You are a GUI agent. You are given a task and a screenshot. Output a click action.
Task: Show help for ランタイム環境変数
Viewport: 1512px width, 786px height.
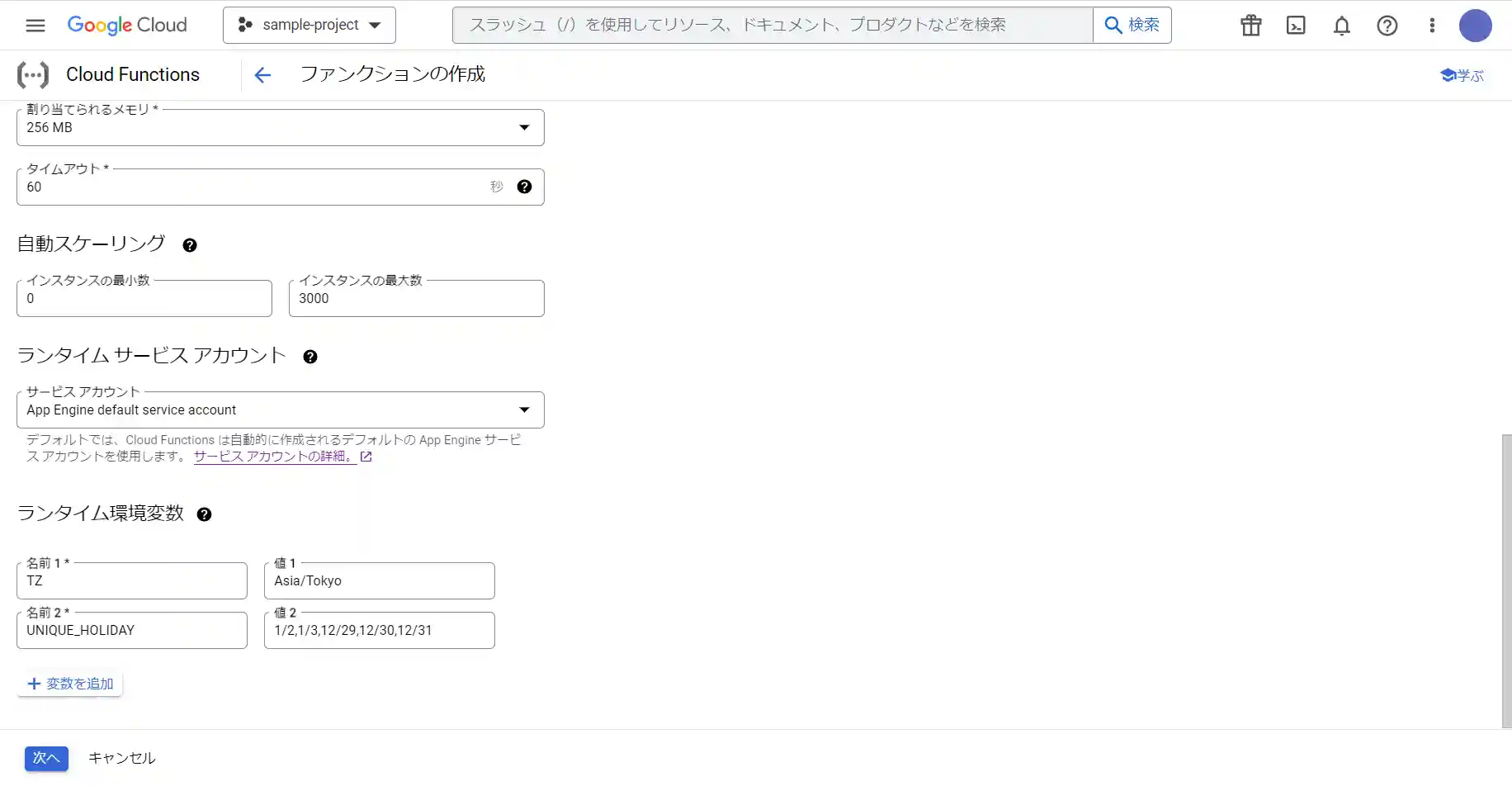(x=205, y=514)
